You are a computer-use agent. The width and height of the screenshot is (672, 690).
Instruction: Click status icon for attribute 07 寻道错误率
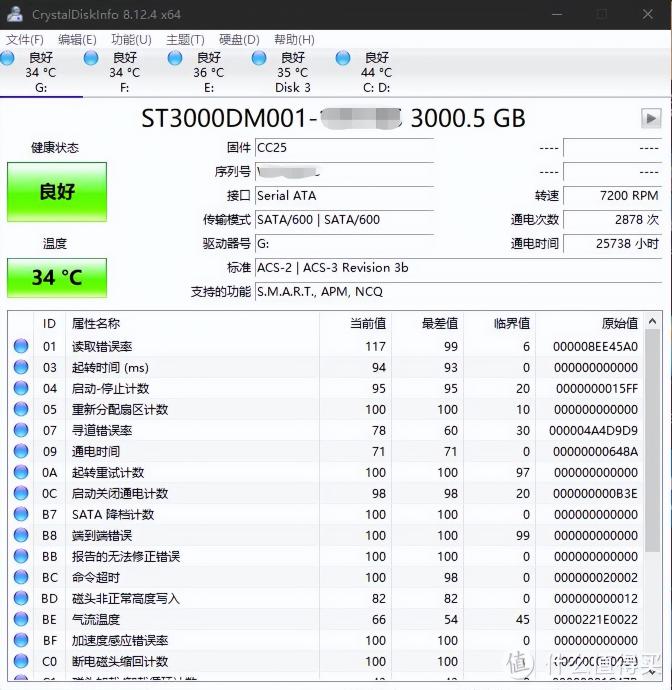[x=21, y=430]
